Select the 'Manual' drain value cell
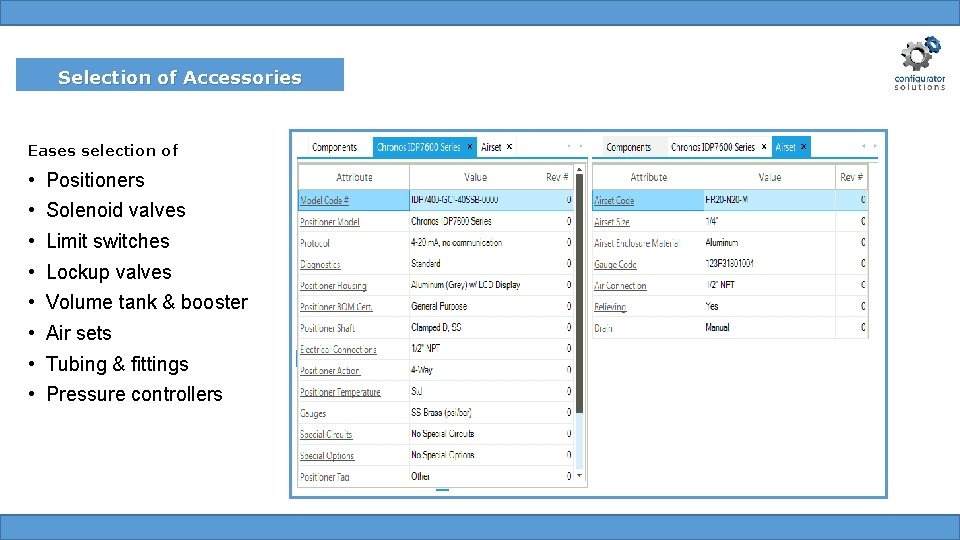The image size is (960, 540). (x=717, y=328)
